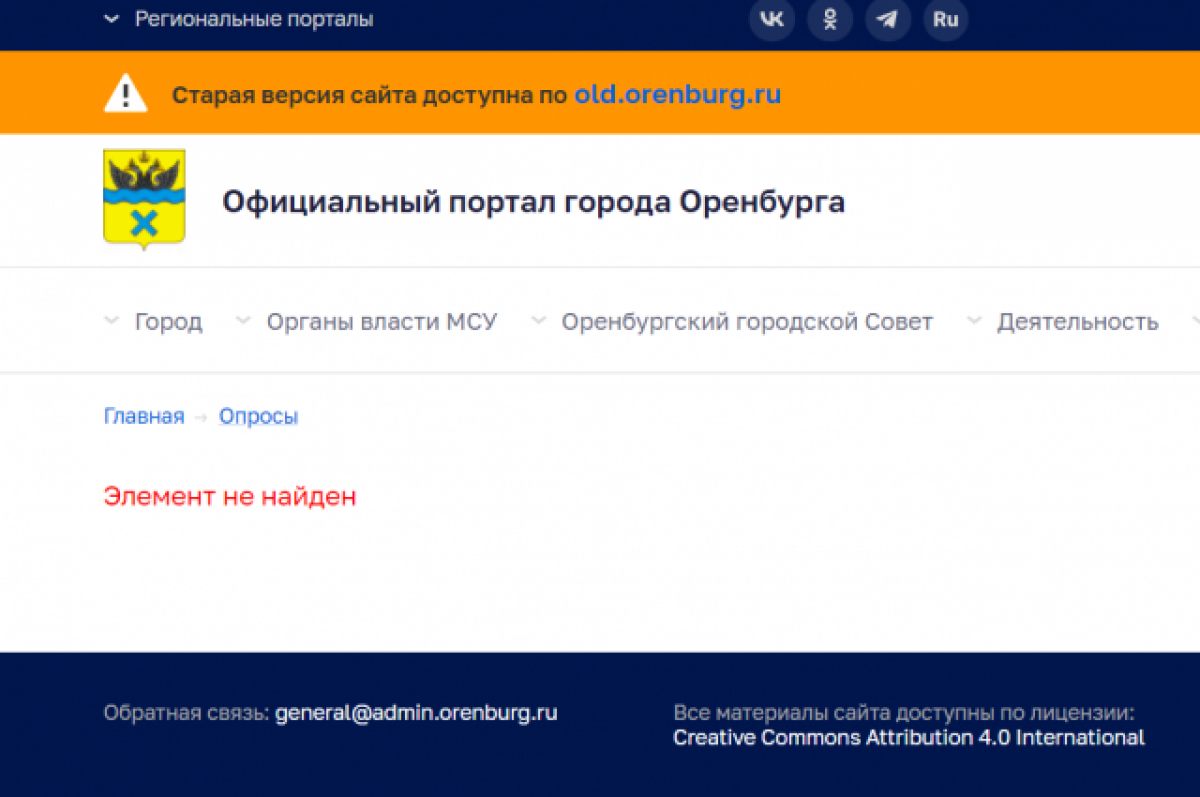
Task: Click the Orenburg city coat of arms logo
Action: coord(143,197)
